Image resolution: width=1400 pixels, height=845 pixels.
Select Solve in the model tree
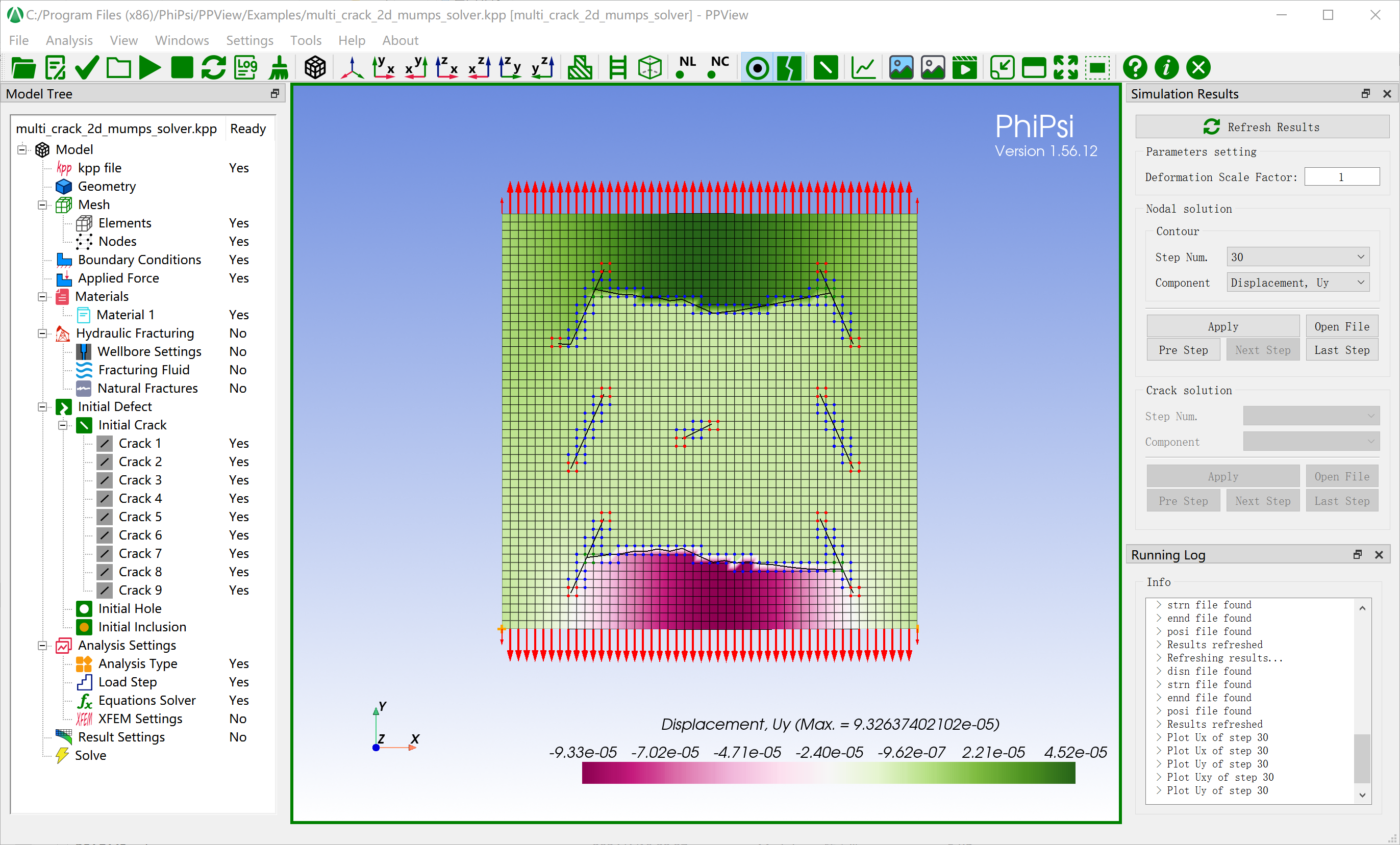point(90,755)
